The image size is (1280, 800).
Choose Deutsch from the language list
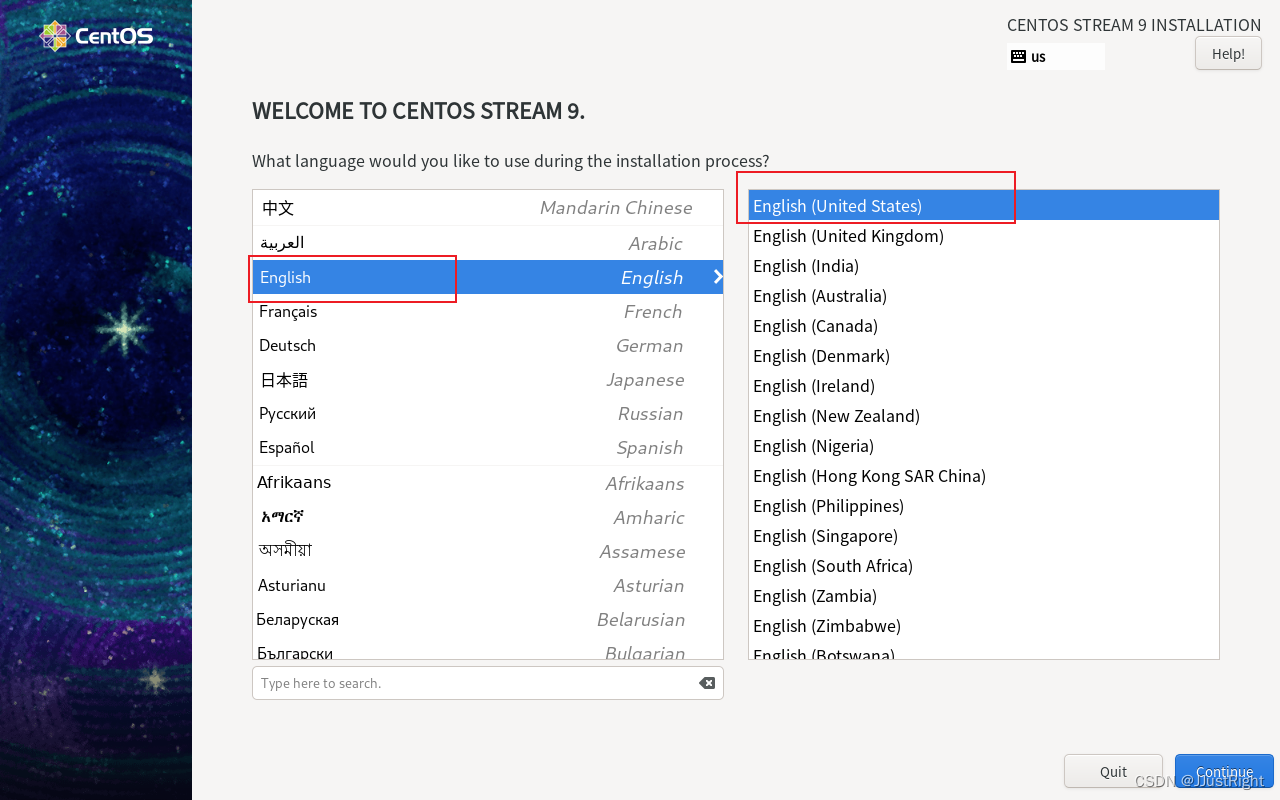488,345
